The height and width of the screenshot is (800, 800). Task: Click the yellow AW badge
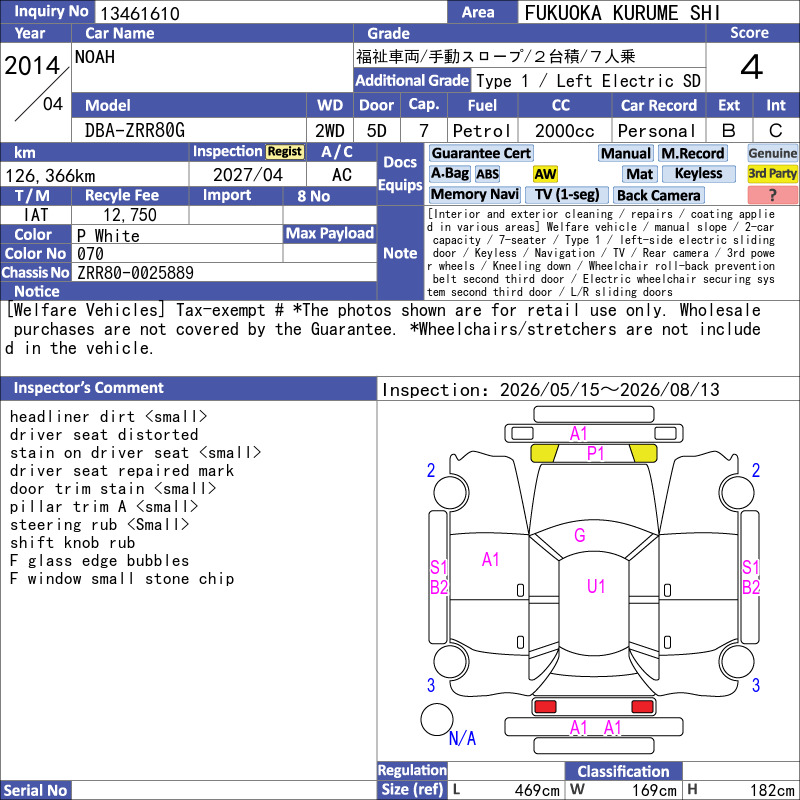[545, 174]
